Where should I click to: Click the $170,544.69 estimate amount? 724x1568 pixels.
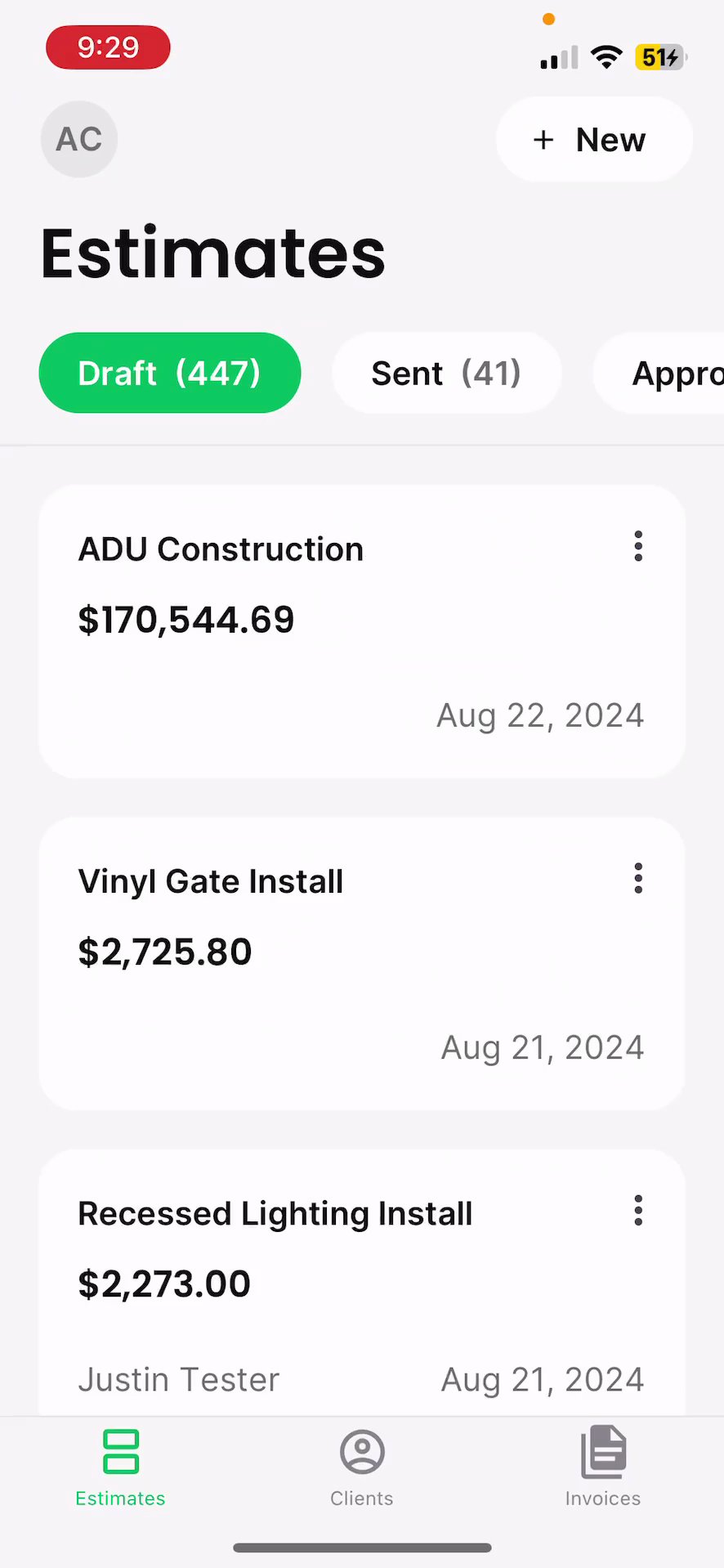(x=186, y=620)
